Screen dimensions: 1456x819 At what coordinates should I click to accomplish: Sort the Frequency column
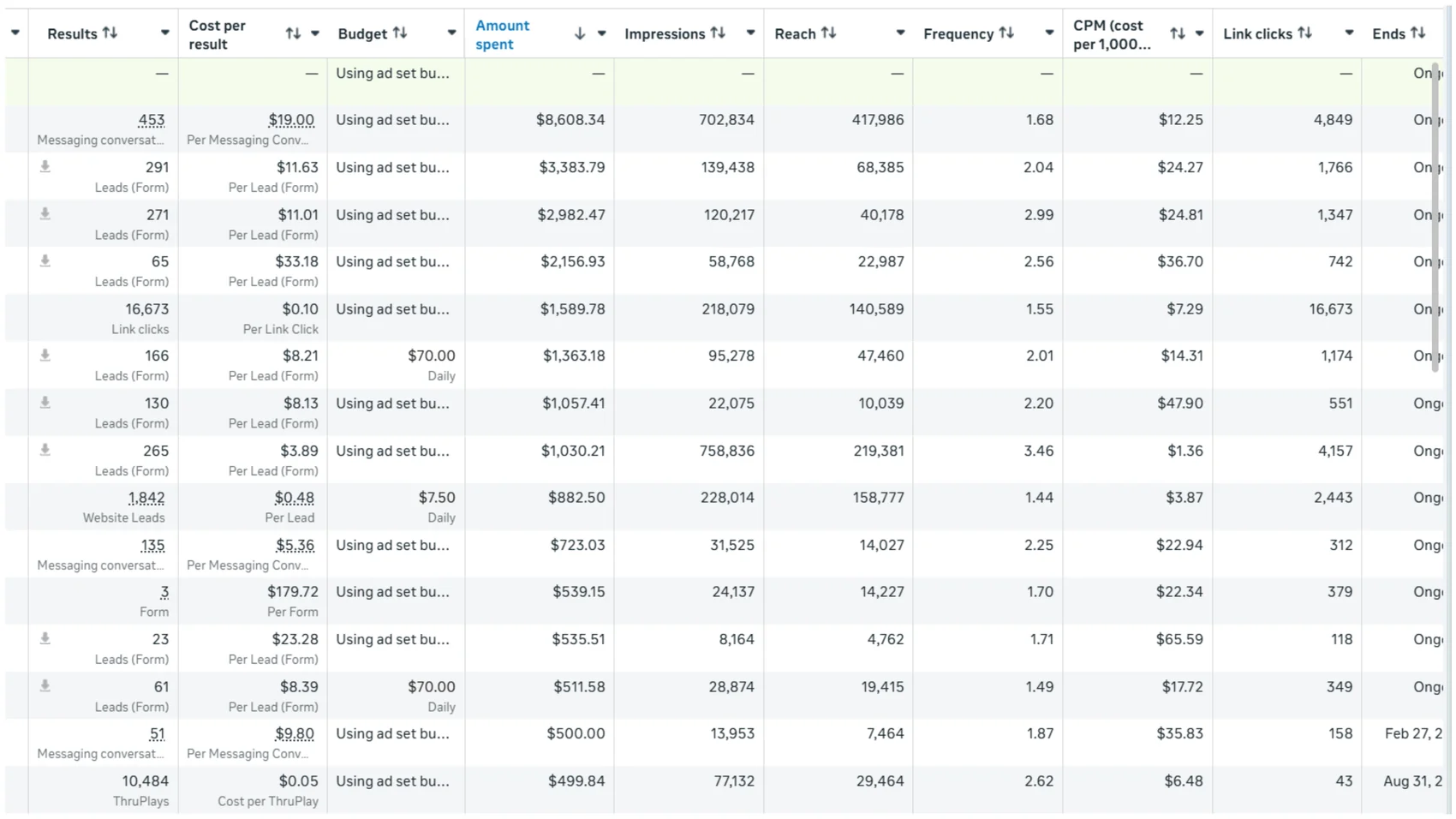coord(1006,33)
